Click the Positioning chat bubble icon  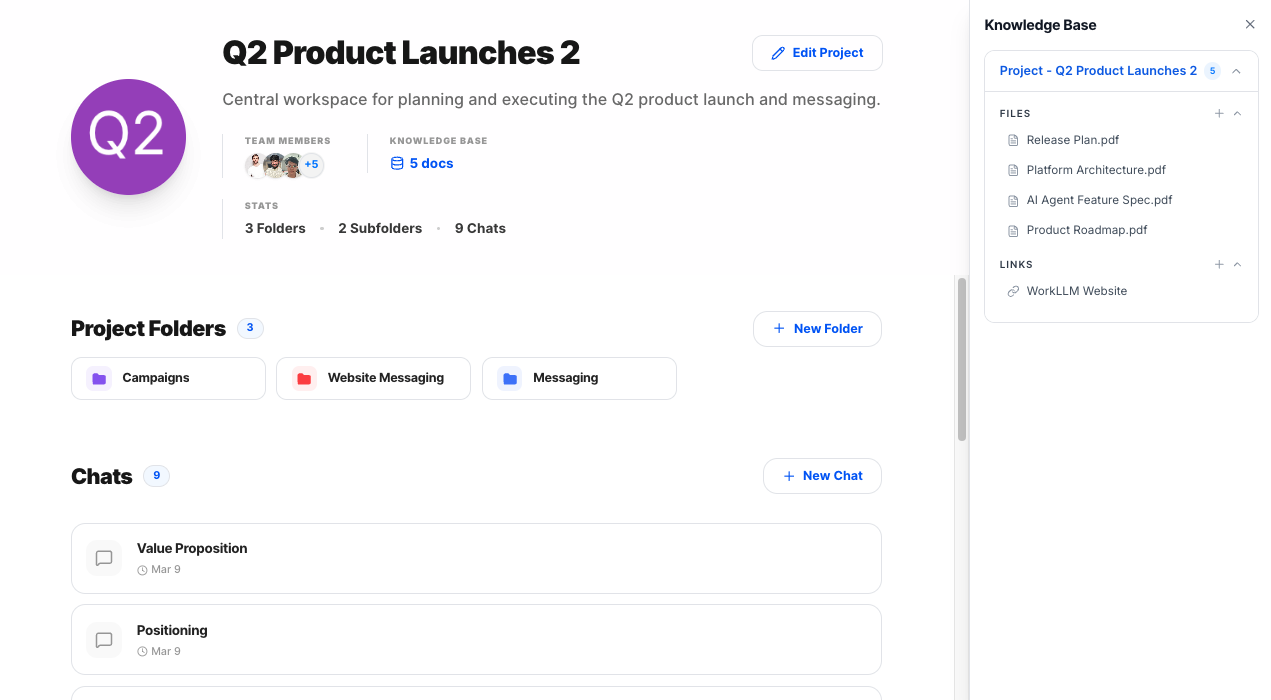104,640
